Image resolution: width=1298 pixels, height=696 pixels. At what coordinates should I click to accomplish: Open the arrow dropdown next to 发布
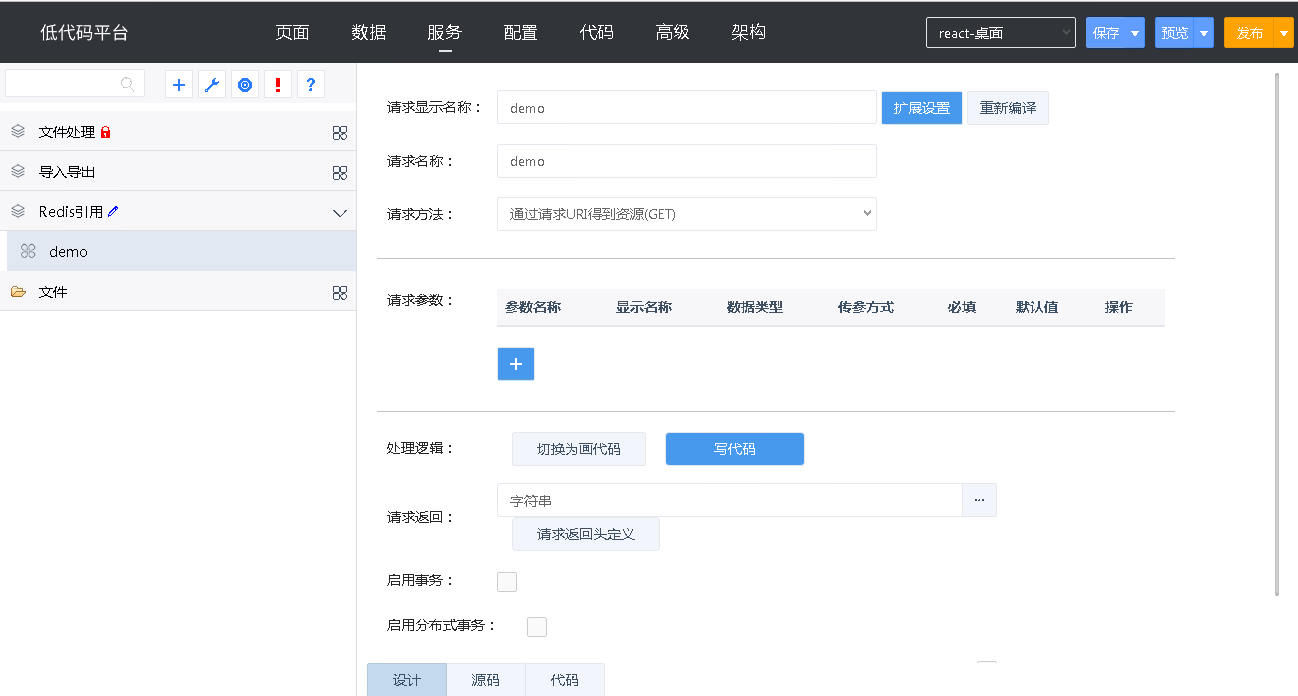click(1285, 33)
